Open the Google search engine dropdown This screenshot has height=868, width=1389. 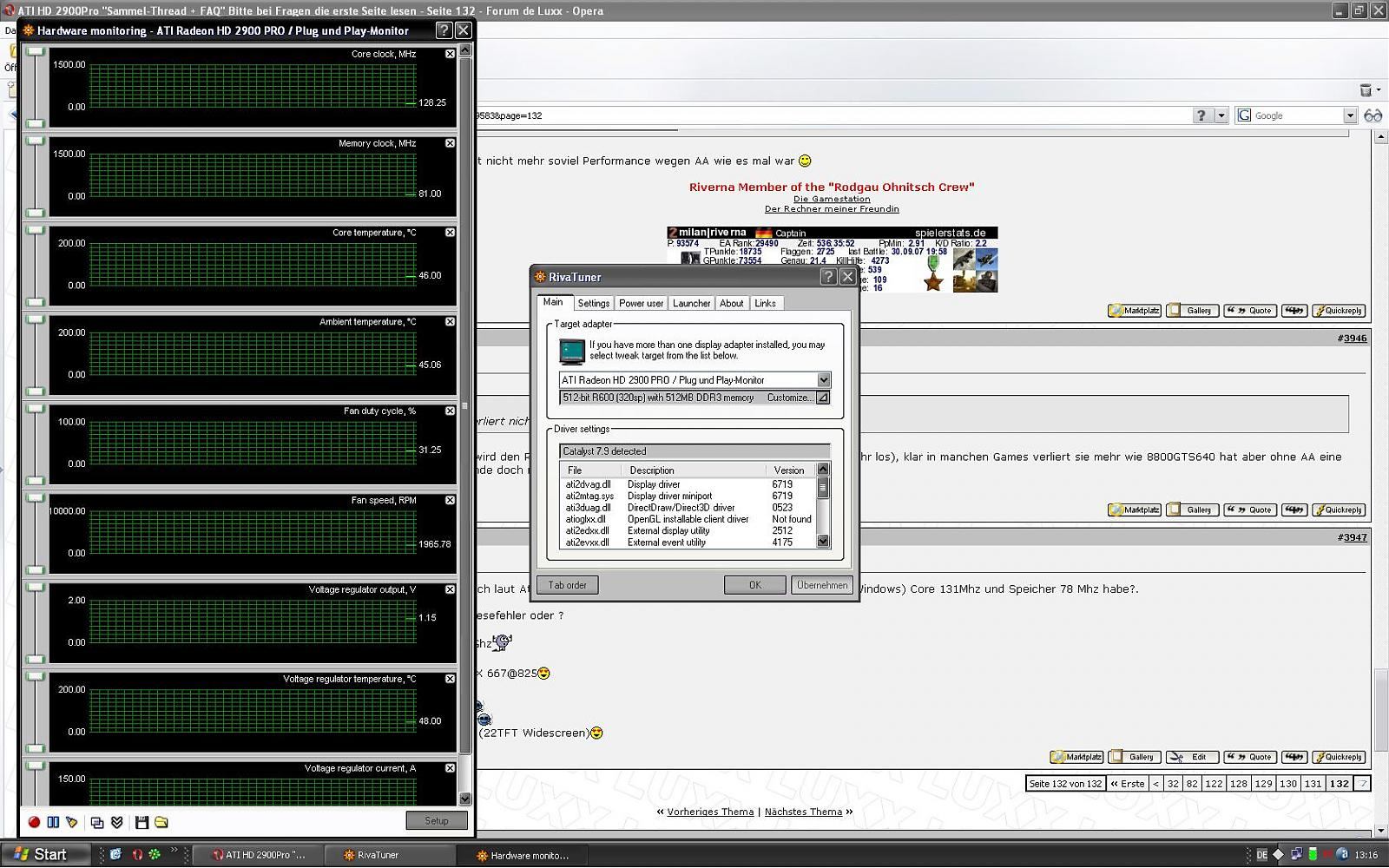(x=1350, y=115)
